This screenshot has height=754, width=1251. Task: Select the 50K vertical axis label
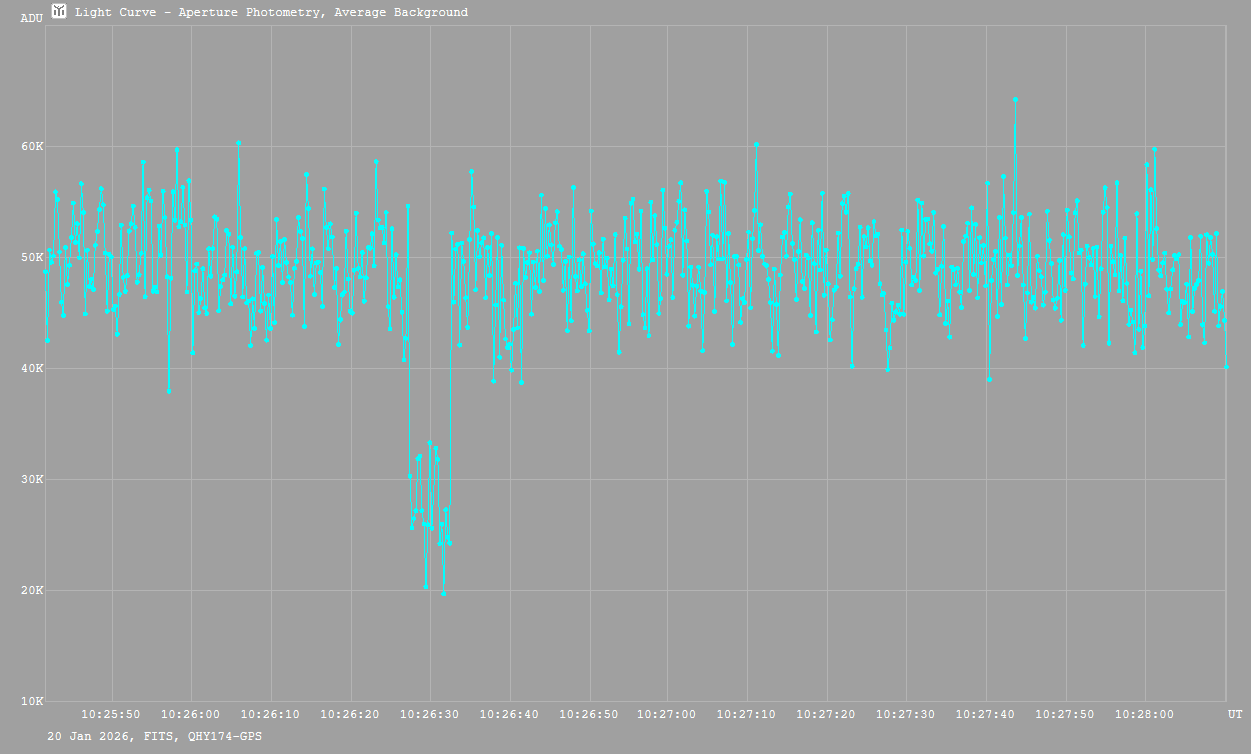click(x=33, y=258)
